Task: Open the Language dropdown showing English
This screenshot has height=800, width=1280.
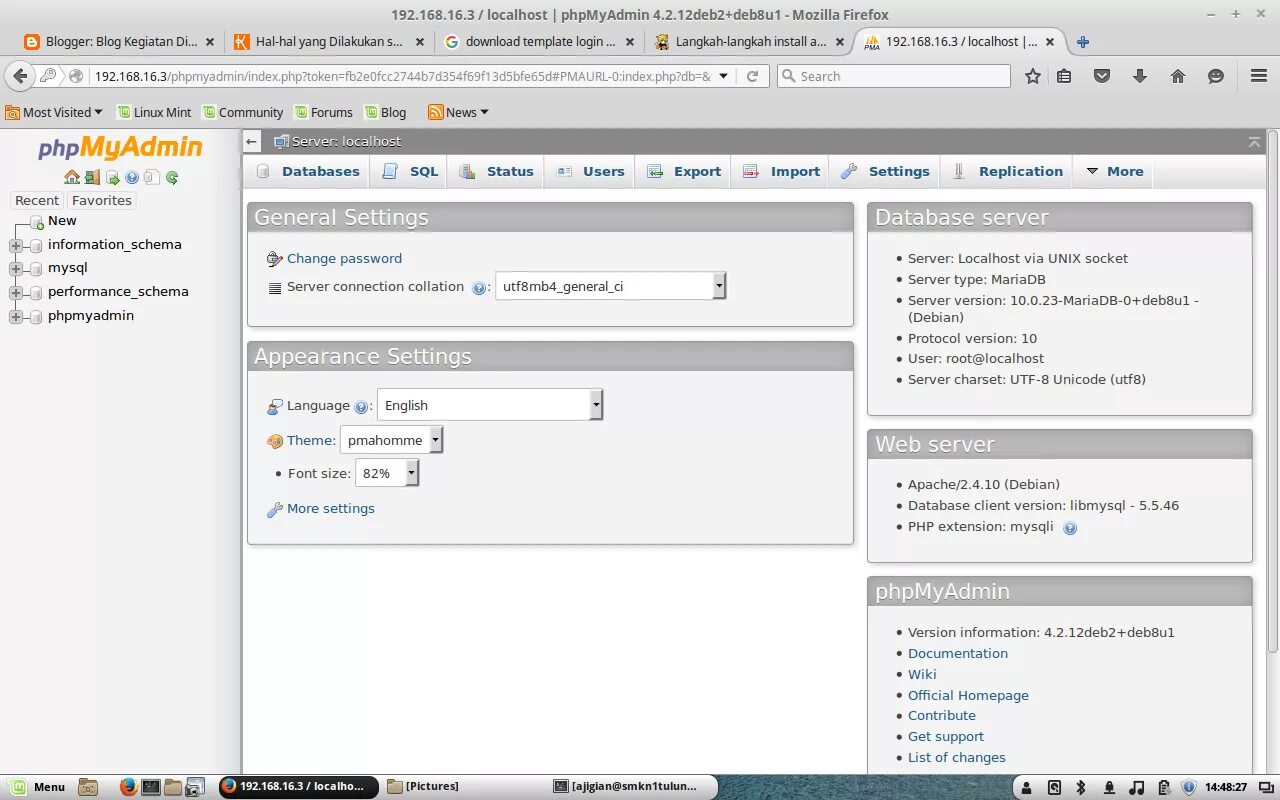Action: click(490, 405)
